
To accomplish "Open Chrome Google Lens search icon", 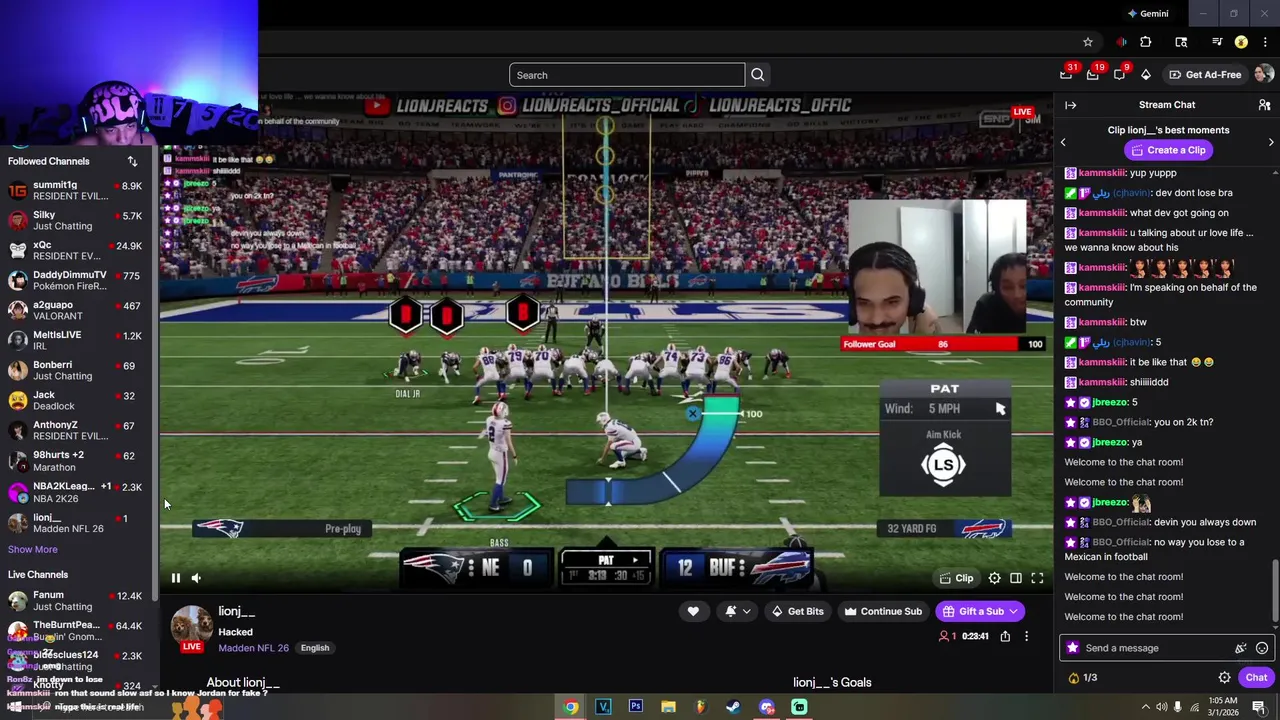I will click(1181, 42).
